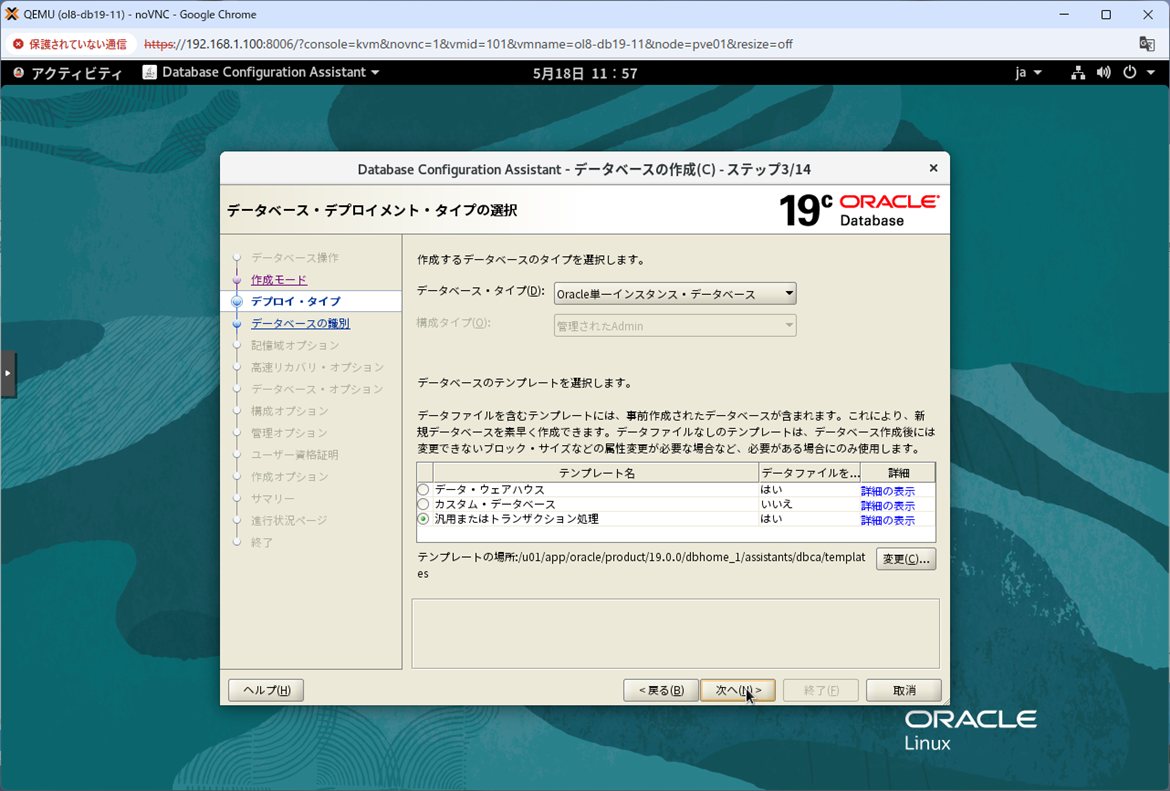The image size is (1170, 791).
Task: Select the デプロイ・タイプ step in sidebar
Action: tap(295, 301)
